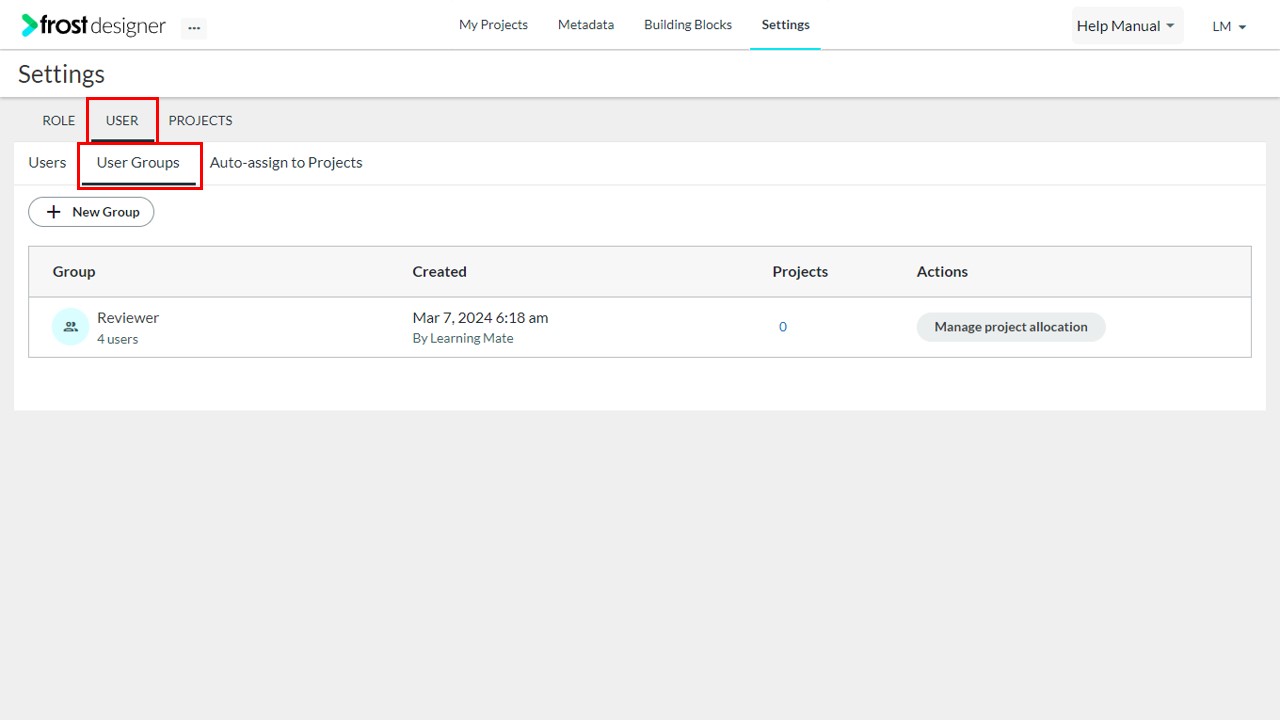Click the Mar 7, 2024 6:18 am date
This screenshot has height=720, width=1280.
click(x=480, y=318)
